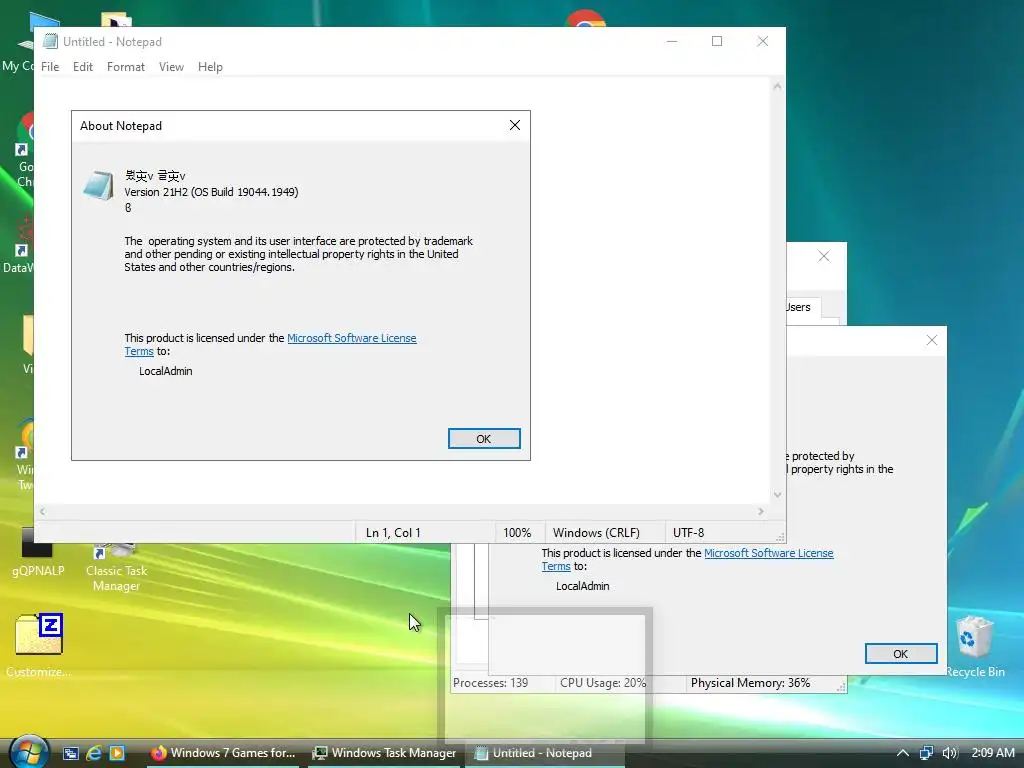Click 'LocalAdmin' in the About Notepad dialog
The height and width of the screenshot is (768, 1024).
pos(165,371)
